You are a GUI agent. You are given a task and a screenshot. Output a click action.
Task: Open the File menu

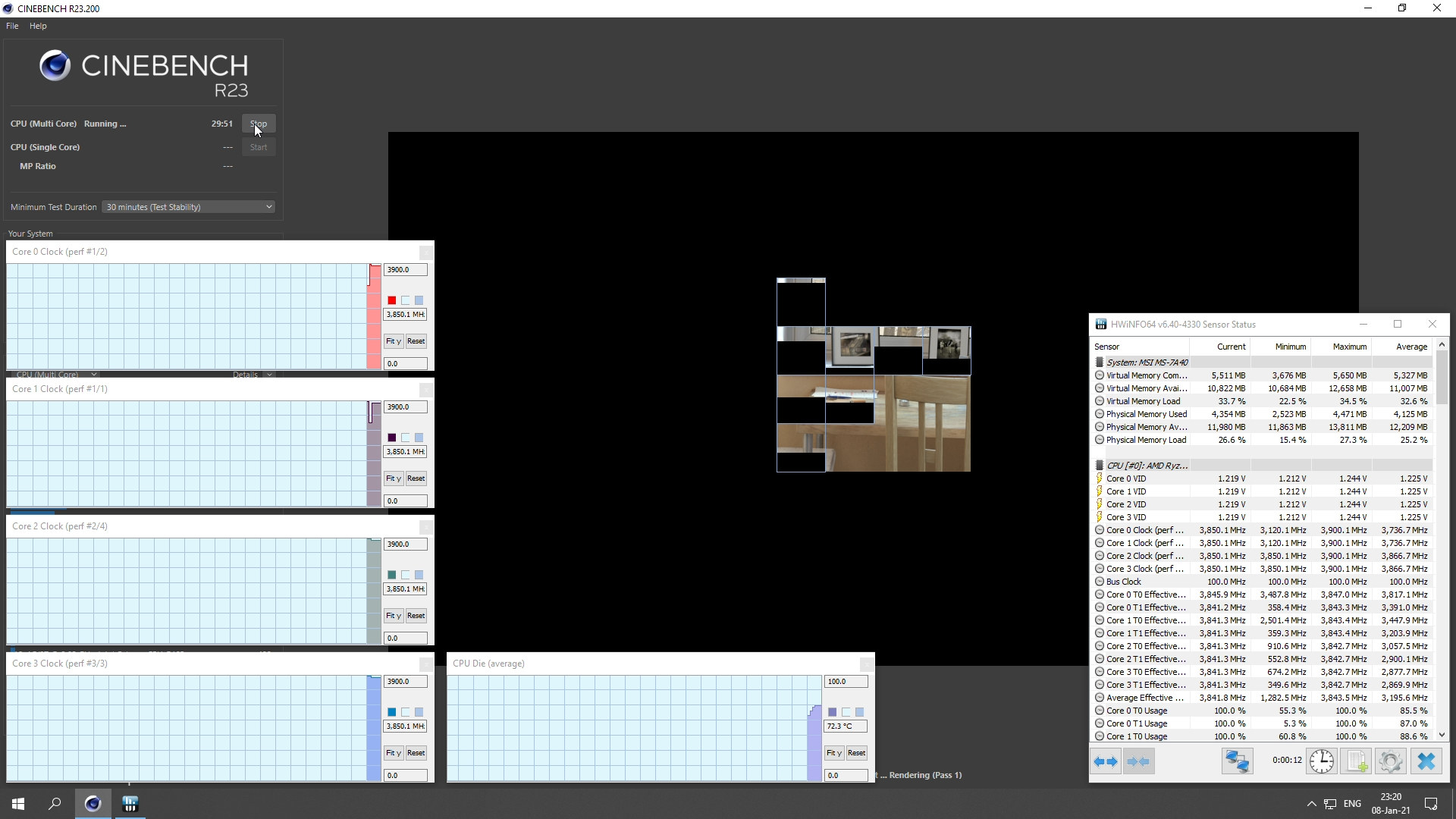tap(12, 26)
